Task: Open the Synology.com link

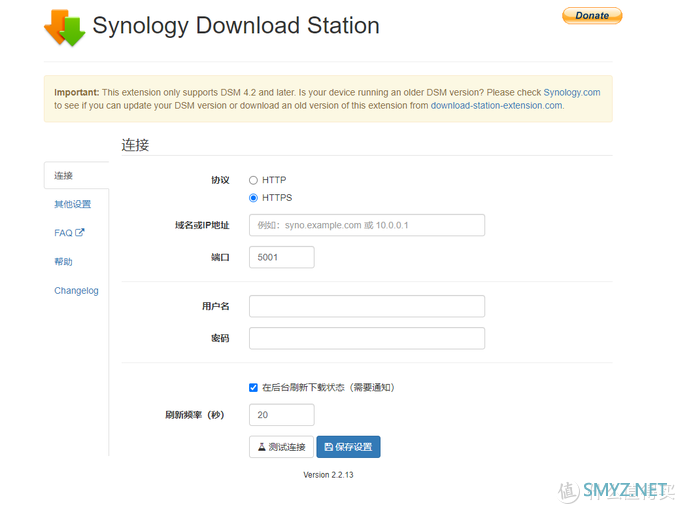Action: coord(572,92)
